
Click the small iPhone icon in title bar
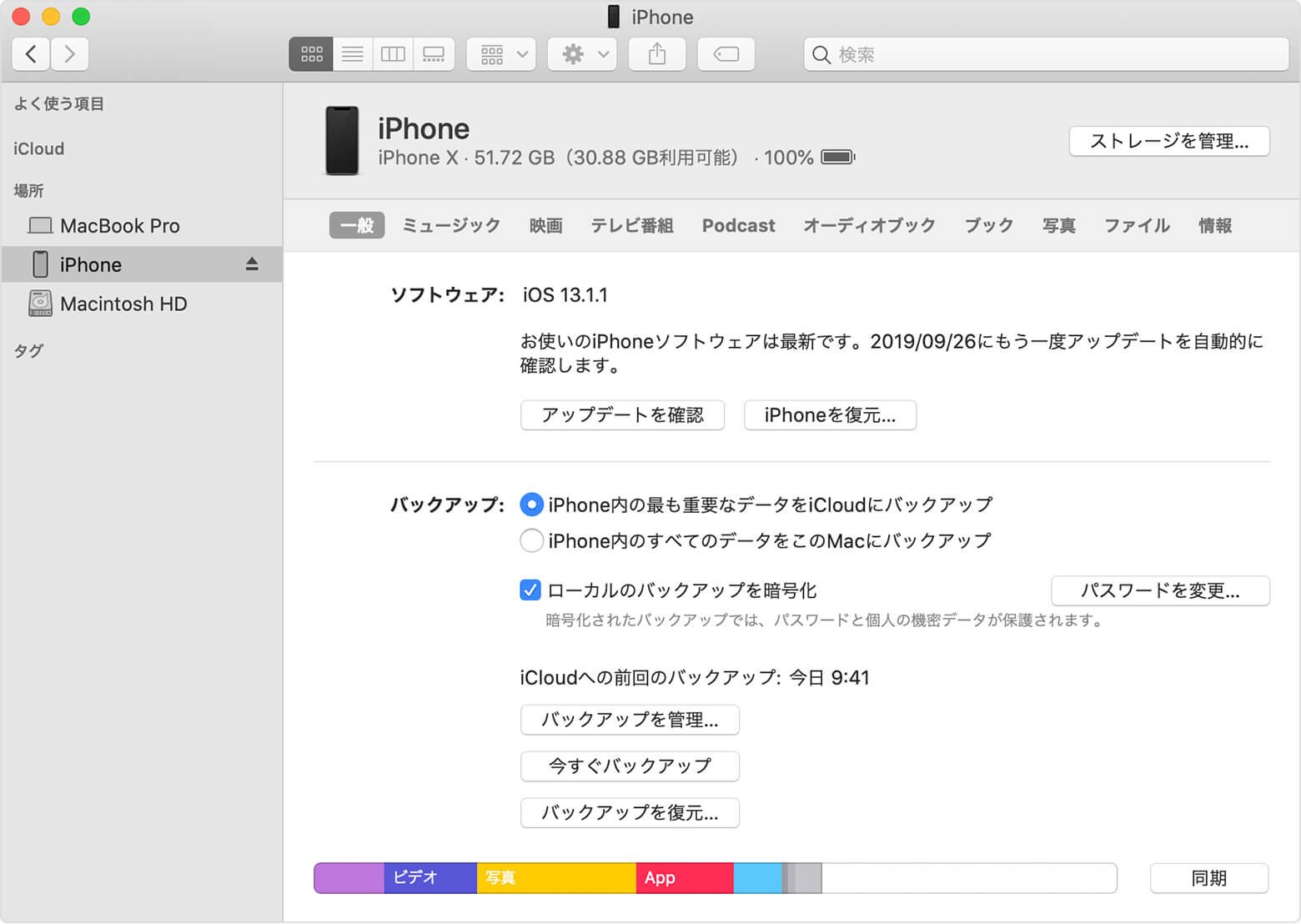point(614,17)
